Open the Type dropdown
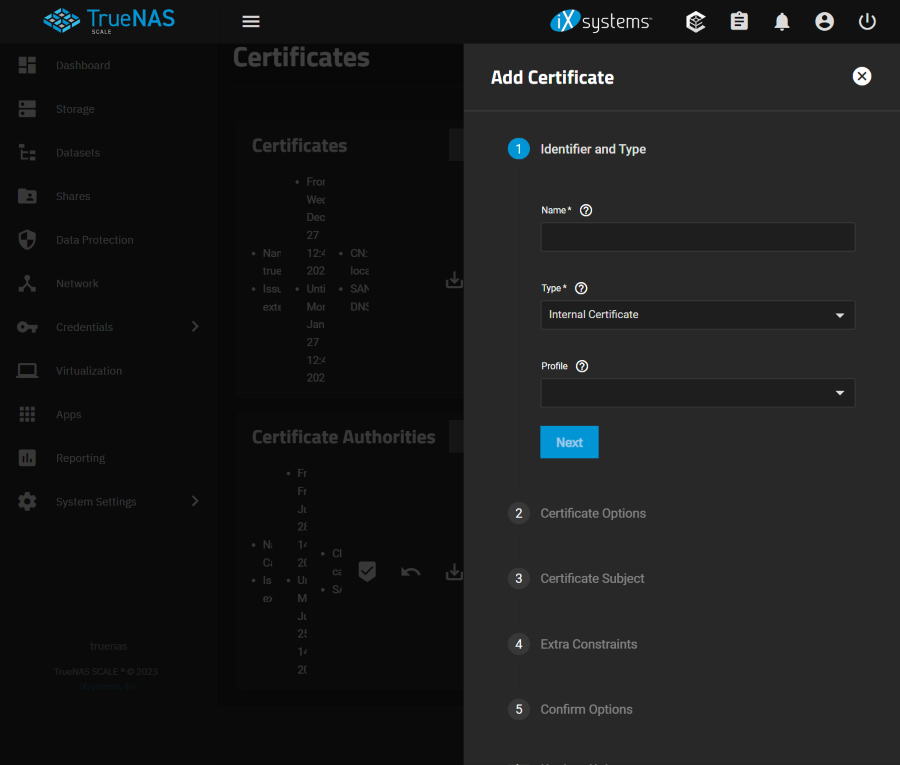This screenshot has height=765, width=900. [697, 315]
